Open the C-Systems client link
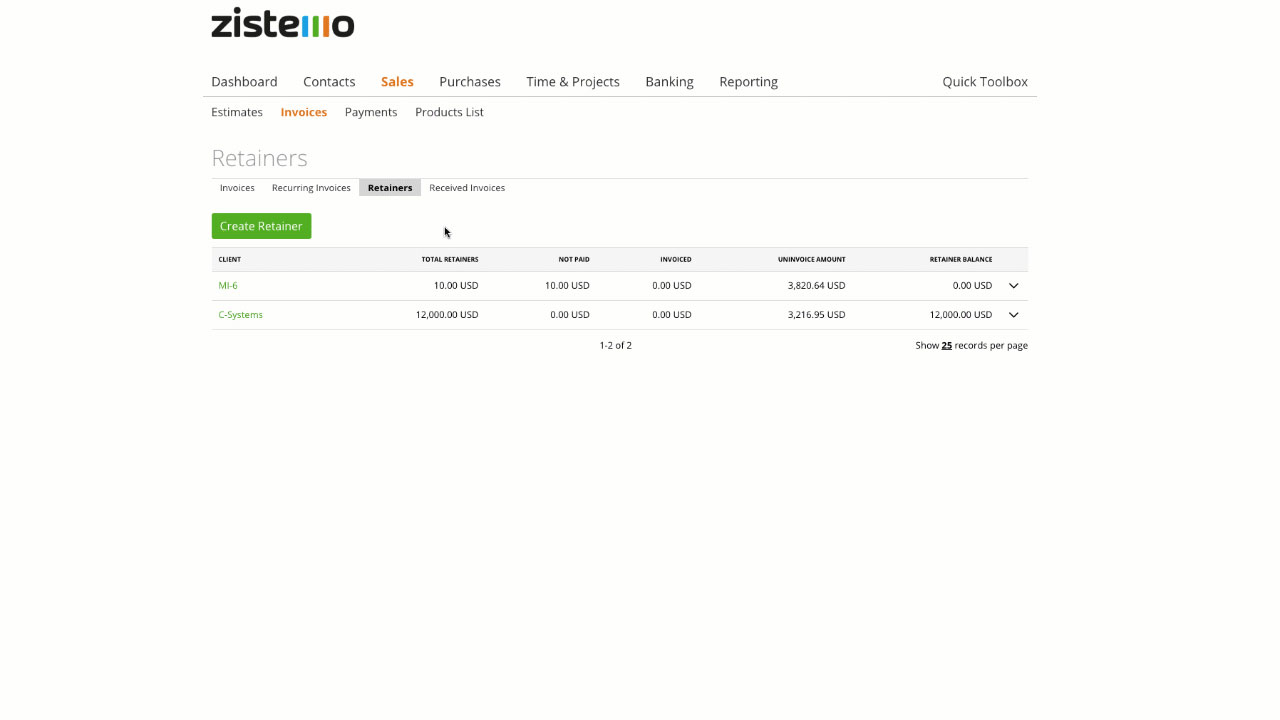 (240, 315)
